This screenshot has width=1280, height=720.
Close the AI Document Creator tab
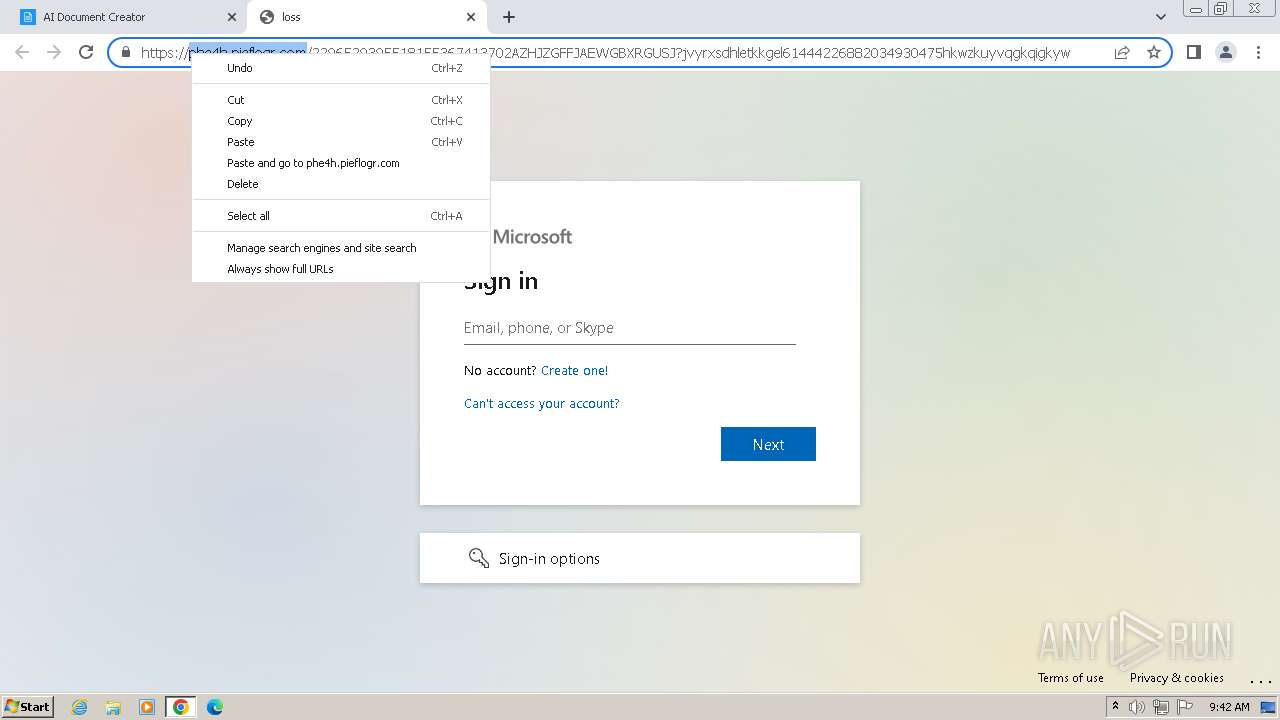[x=232, y=17]
